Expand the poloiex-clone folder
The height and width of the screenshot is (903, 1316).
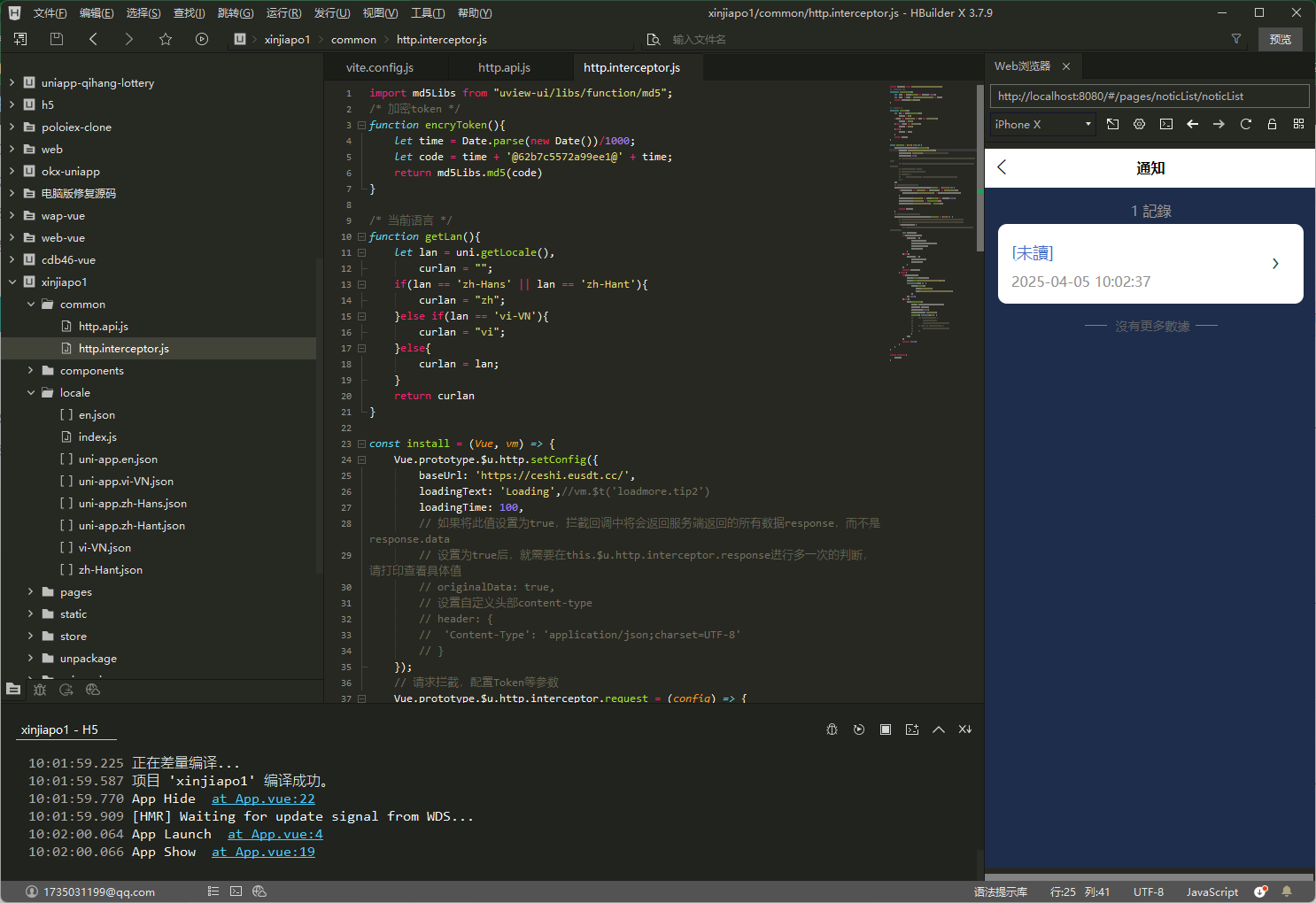(12, 127)
